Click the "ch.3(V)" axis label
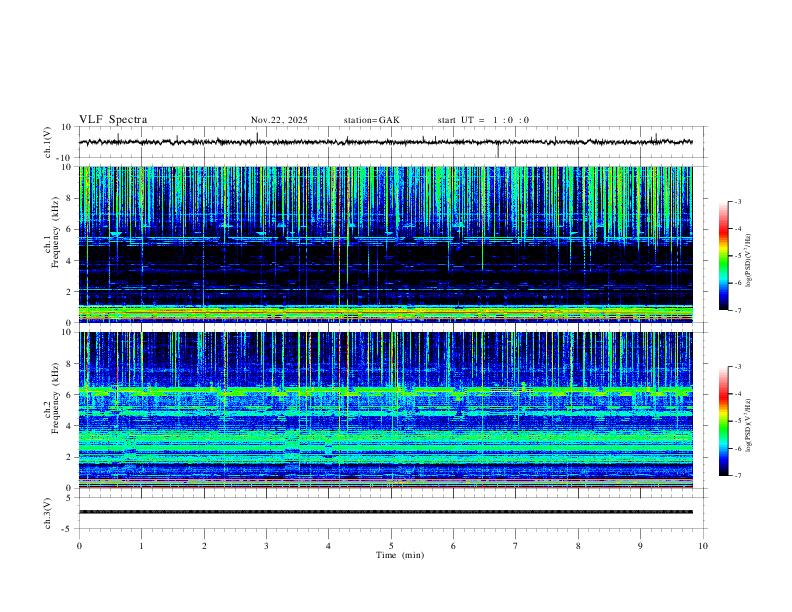This screenshot has width=792, height=612. [48, 513]
